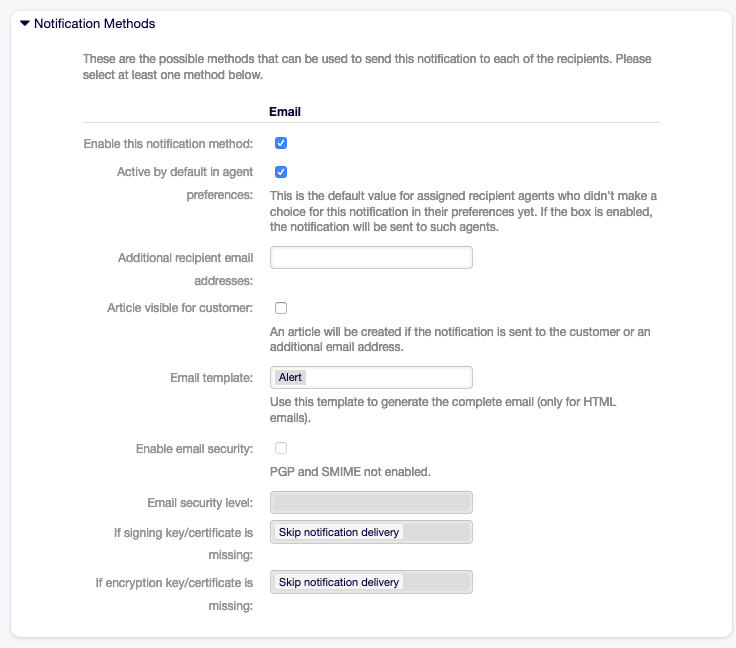Click the "Article visible for customer:" label
This screenshot has height=648, width=736.
click(x=180, y=308)
